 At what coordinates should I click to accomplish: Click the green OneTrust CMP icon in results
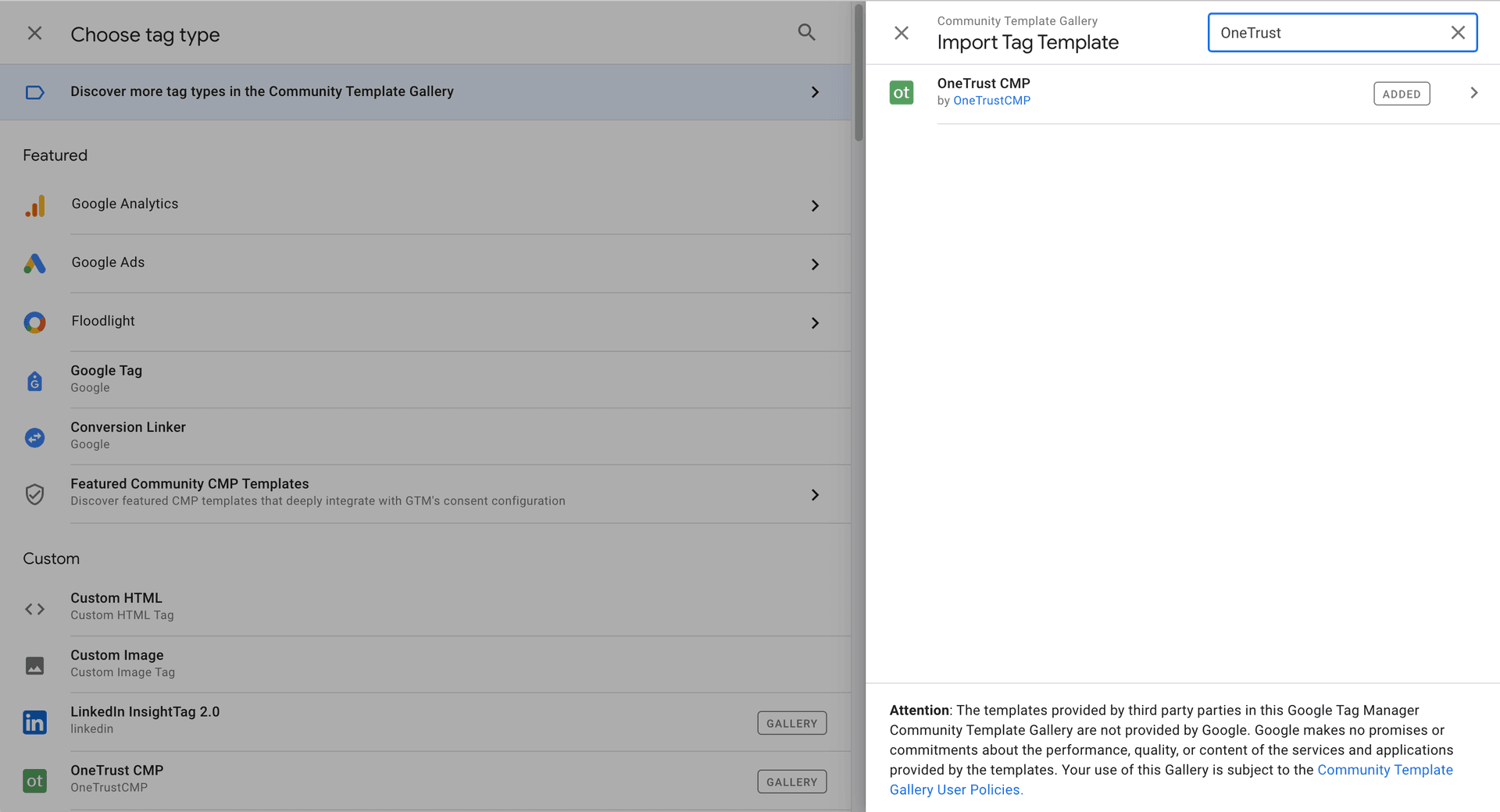point(902,93)
